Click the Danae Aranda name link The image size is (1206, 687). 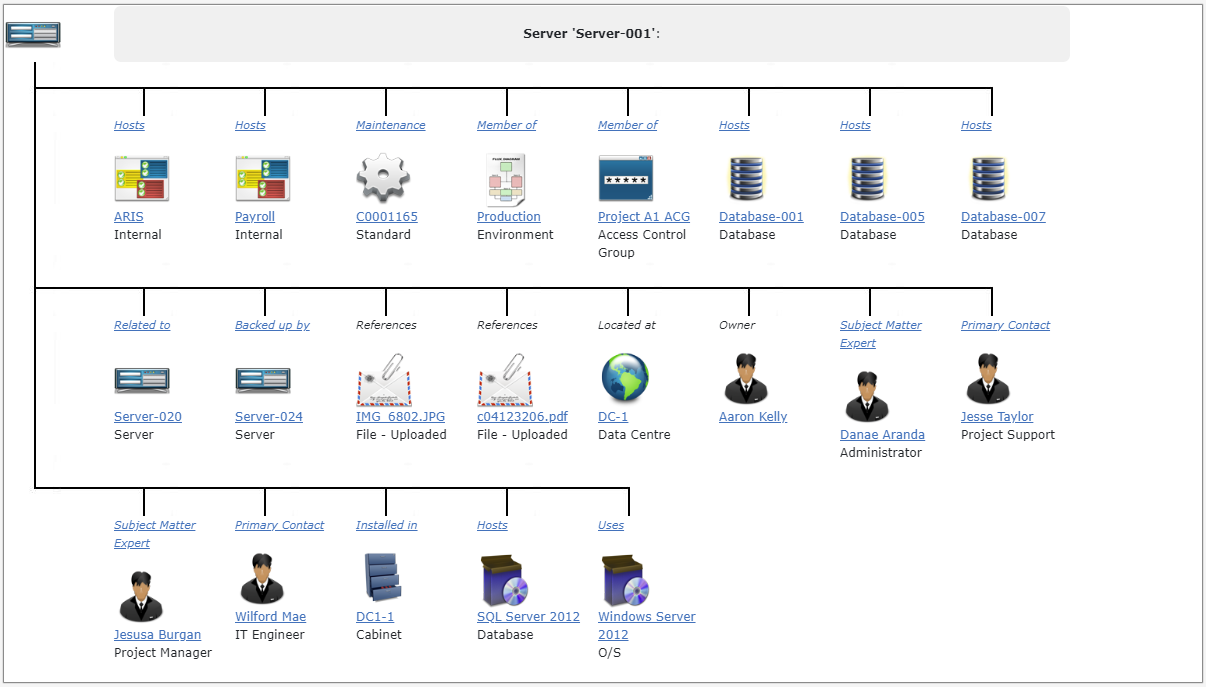click(882, 435)
